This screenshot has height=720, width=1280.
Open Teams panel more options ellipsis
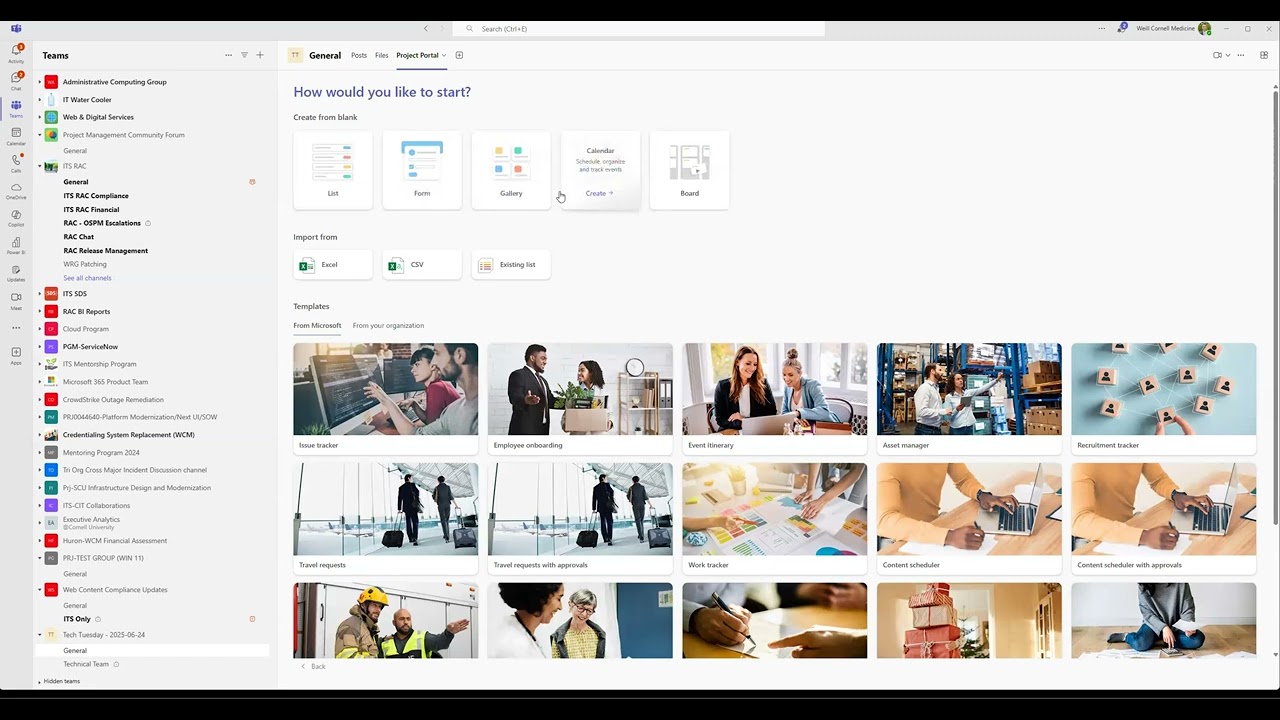pos(228,55)
